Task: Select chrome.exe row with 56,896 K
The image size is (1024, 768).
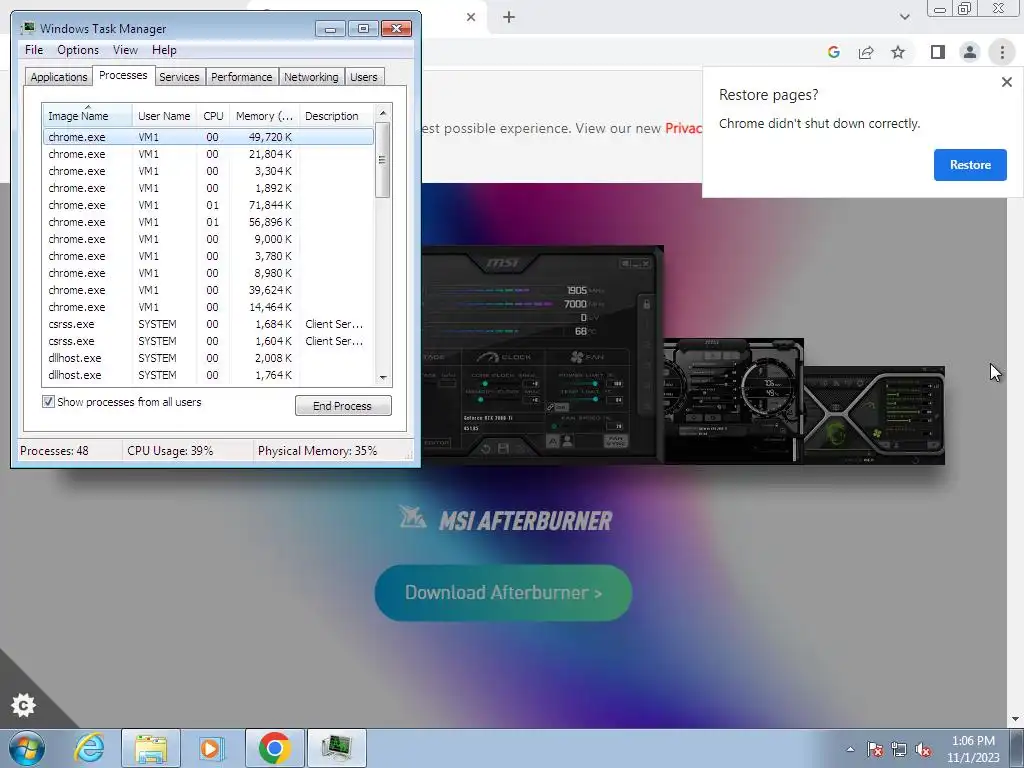Action: tap(208, 222)
